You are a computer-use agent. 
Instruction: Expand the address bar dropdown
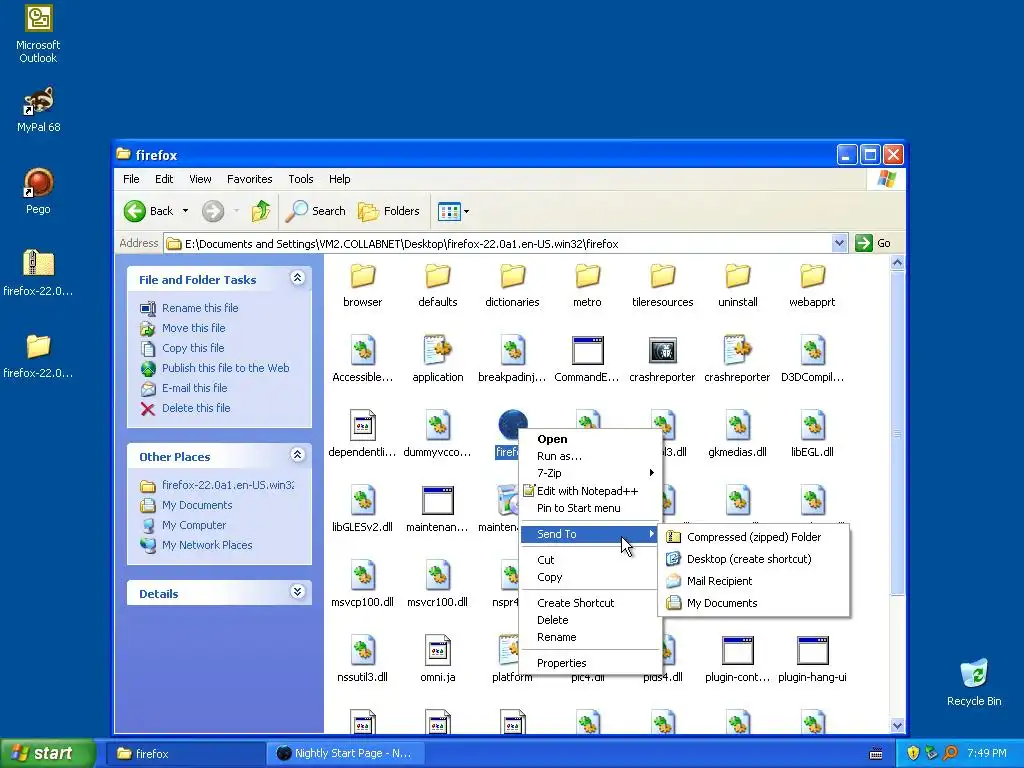tap(839, 244)
